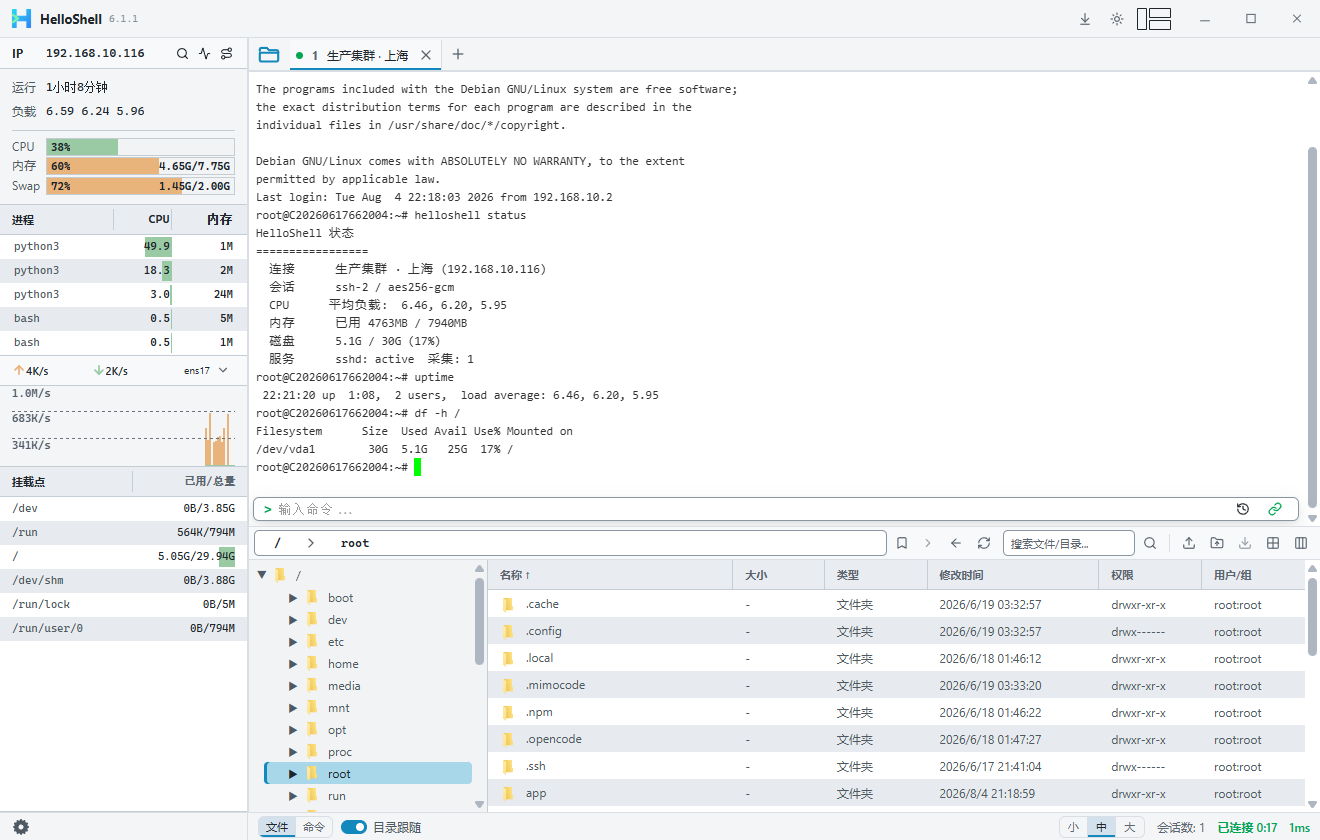1320x840 pixels.
Task: Click the Swap 72% usage bar
Action: click(x=140, y=186)
